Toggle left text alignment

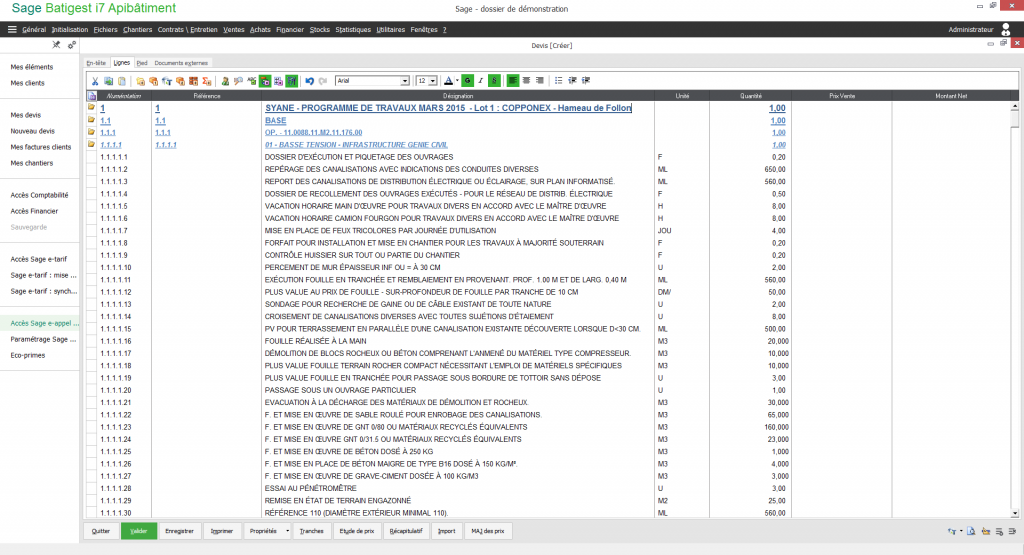pos(513,81)
